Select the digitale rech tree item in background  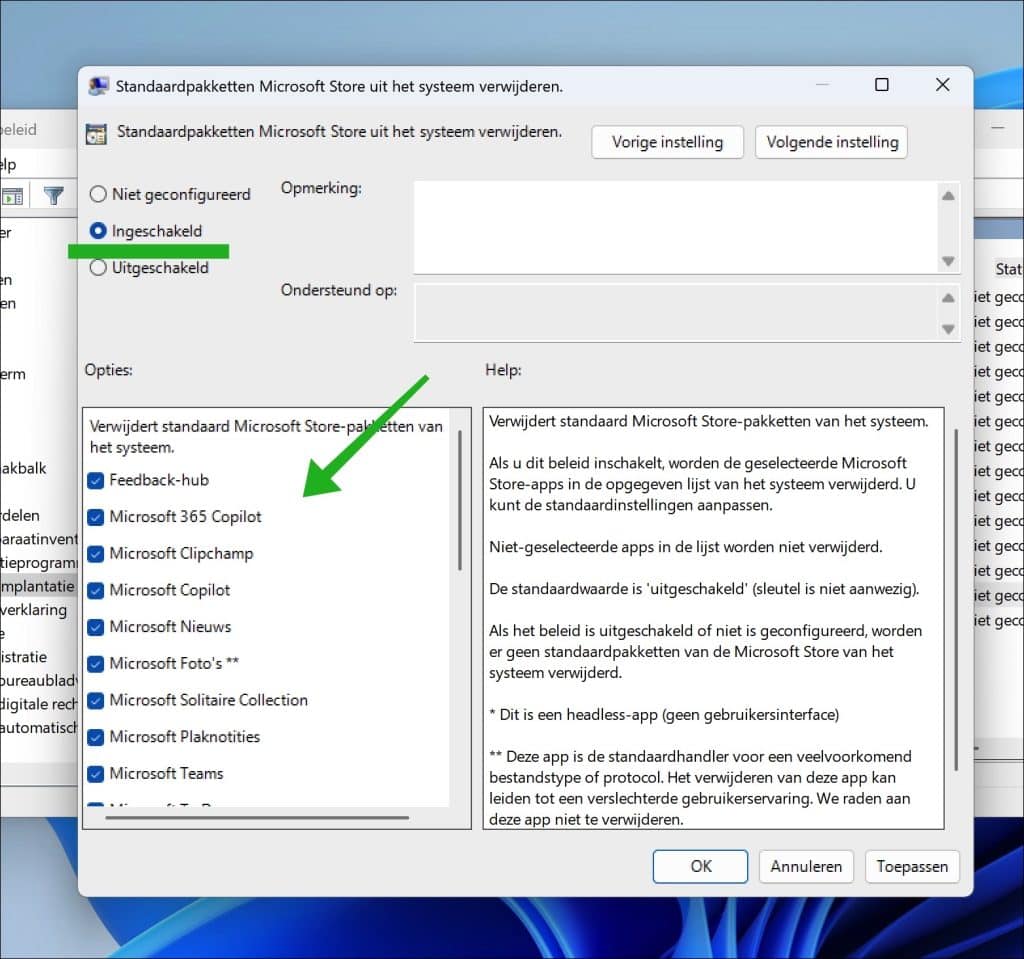[39, 704]
